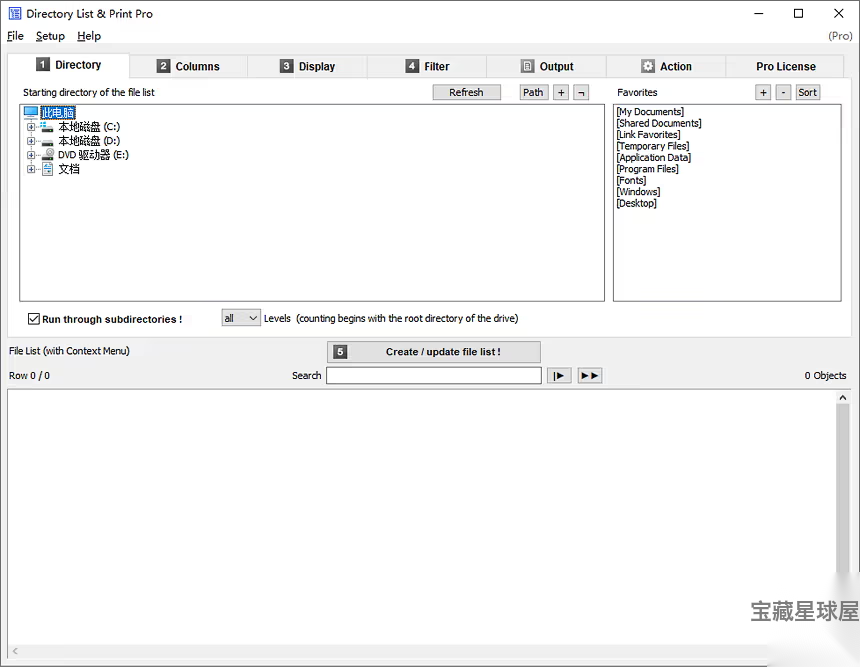
Task: Click the number 5 icon on Create button
Action: coord(340,352)
